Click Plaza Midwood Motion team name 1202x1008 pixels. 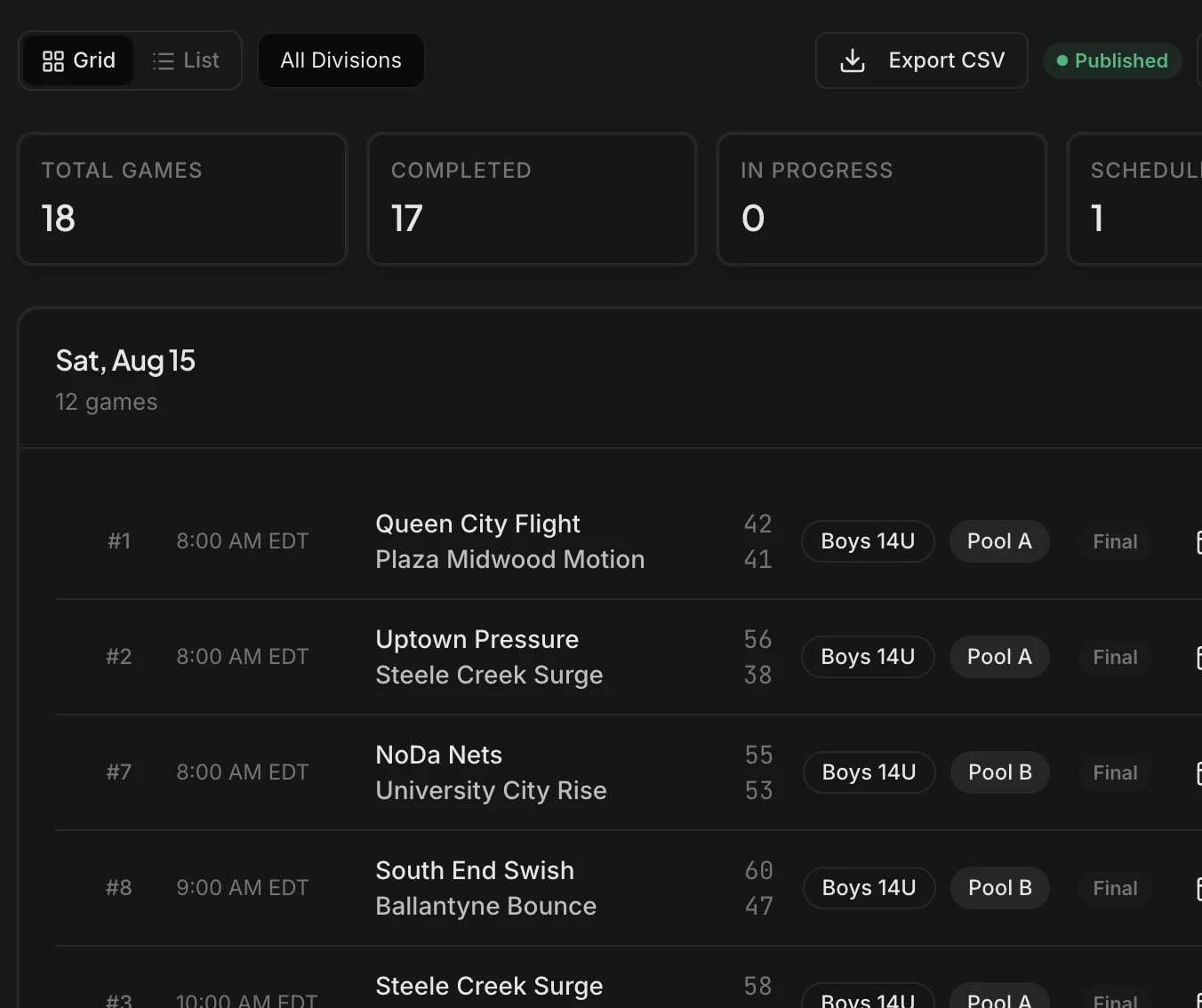click(510, 559)
